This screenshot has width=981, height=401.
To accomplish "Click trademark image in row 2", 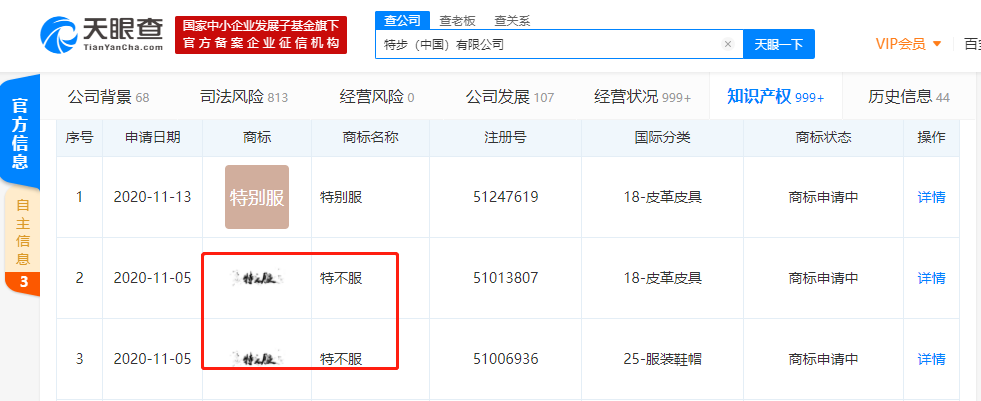I will tap(256, 277).
